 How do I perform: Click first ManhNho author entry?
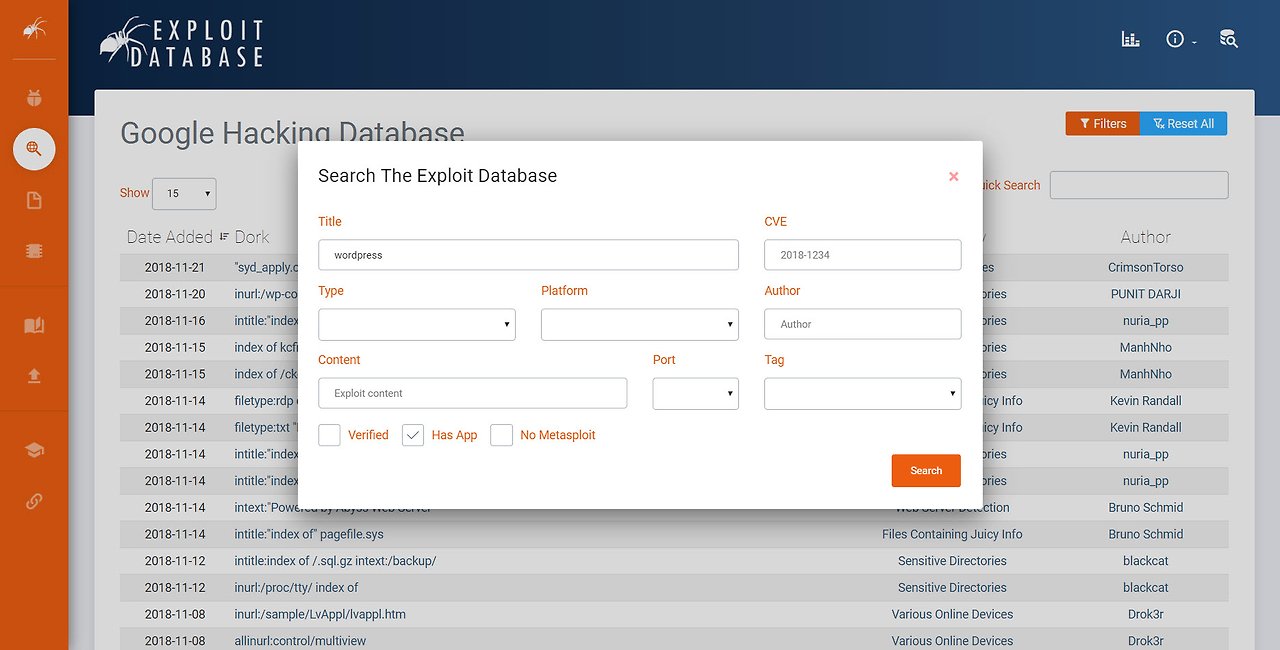pyautogui.click(x=1146, y=347)
